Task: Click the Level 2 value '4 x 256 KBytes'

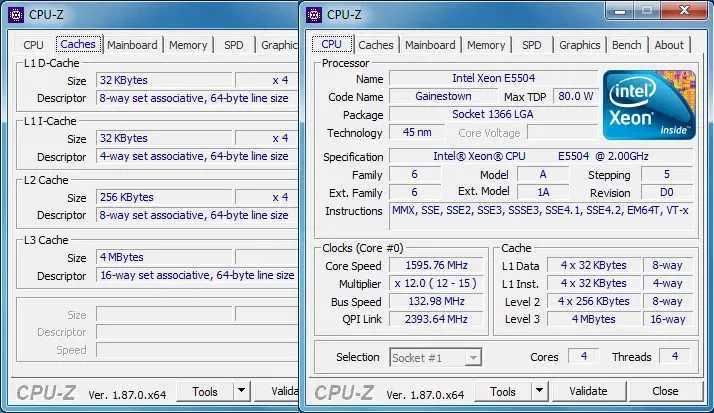Action: (x=594, y=301)
